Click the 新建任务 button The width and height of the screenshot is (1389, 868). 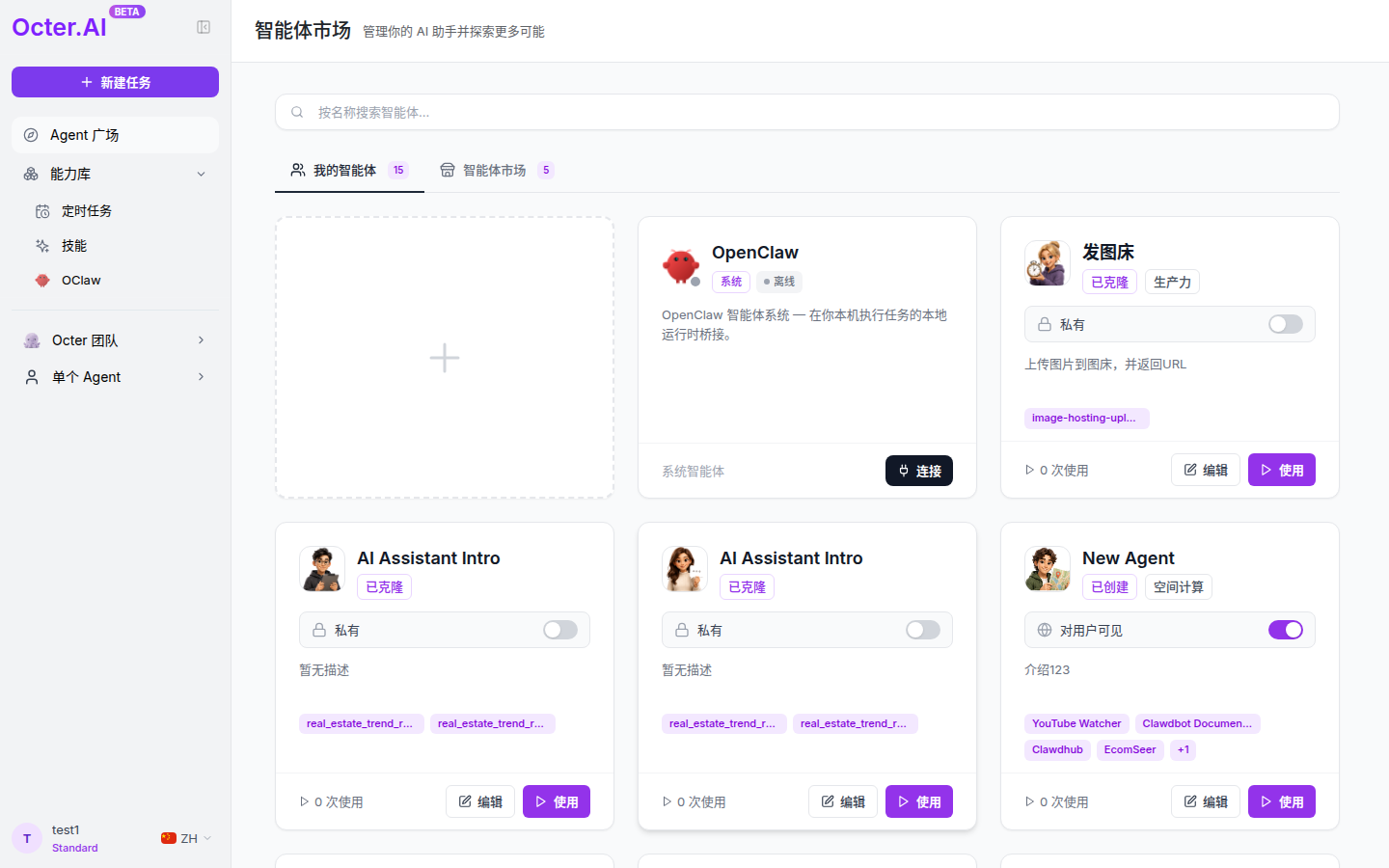(115, 82)
